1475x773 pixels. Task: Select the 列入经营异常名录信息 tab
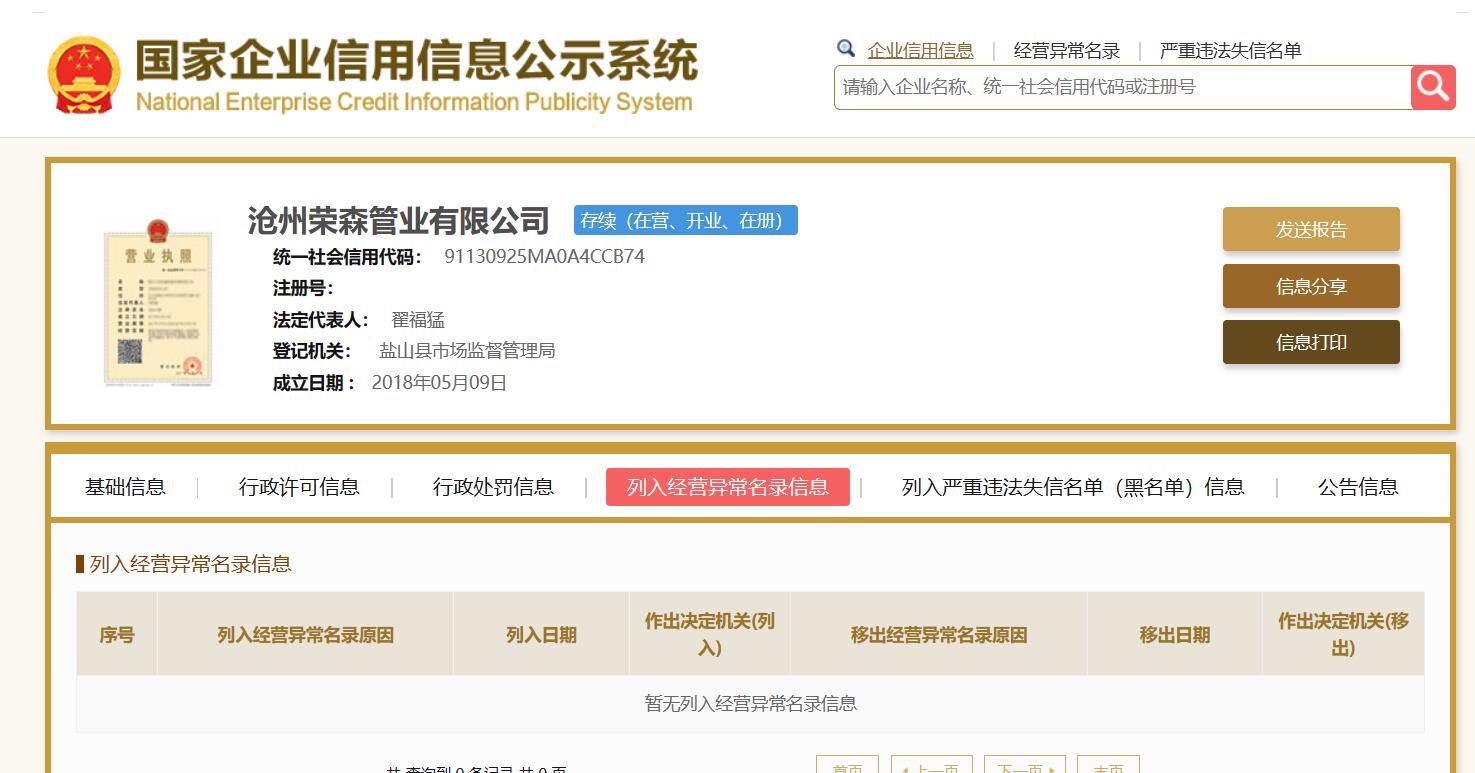(x=728, y=487)
